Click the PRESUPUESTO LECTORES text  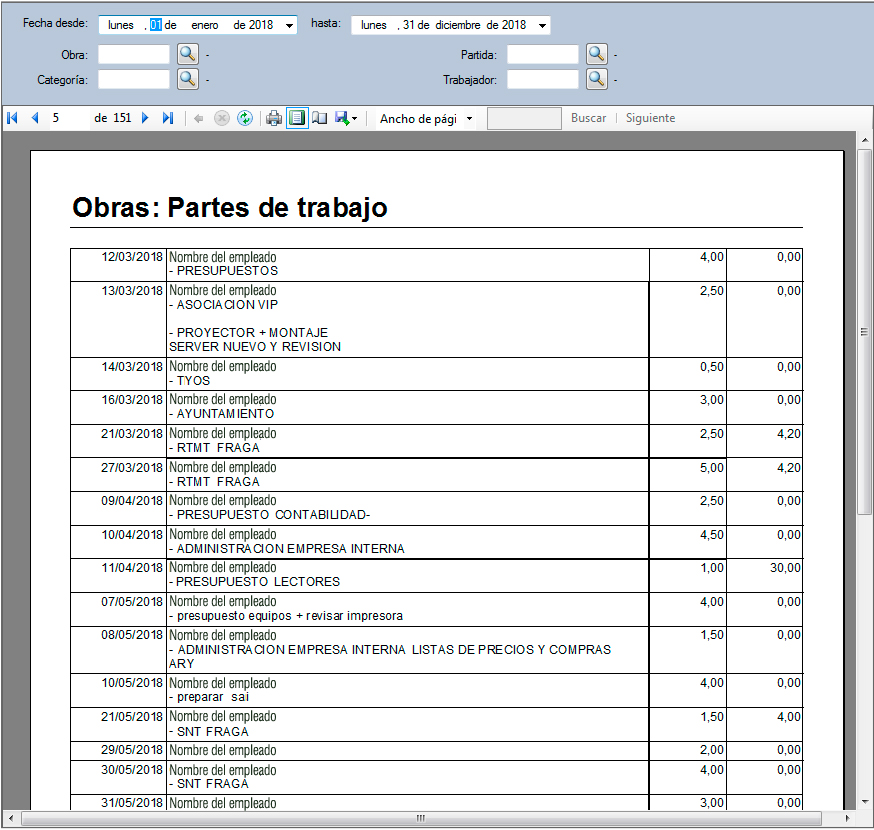pyautogui.click(x=258, y=582)
